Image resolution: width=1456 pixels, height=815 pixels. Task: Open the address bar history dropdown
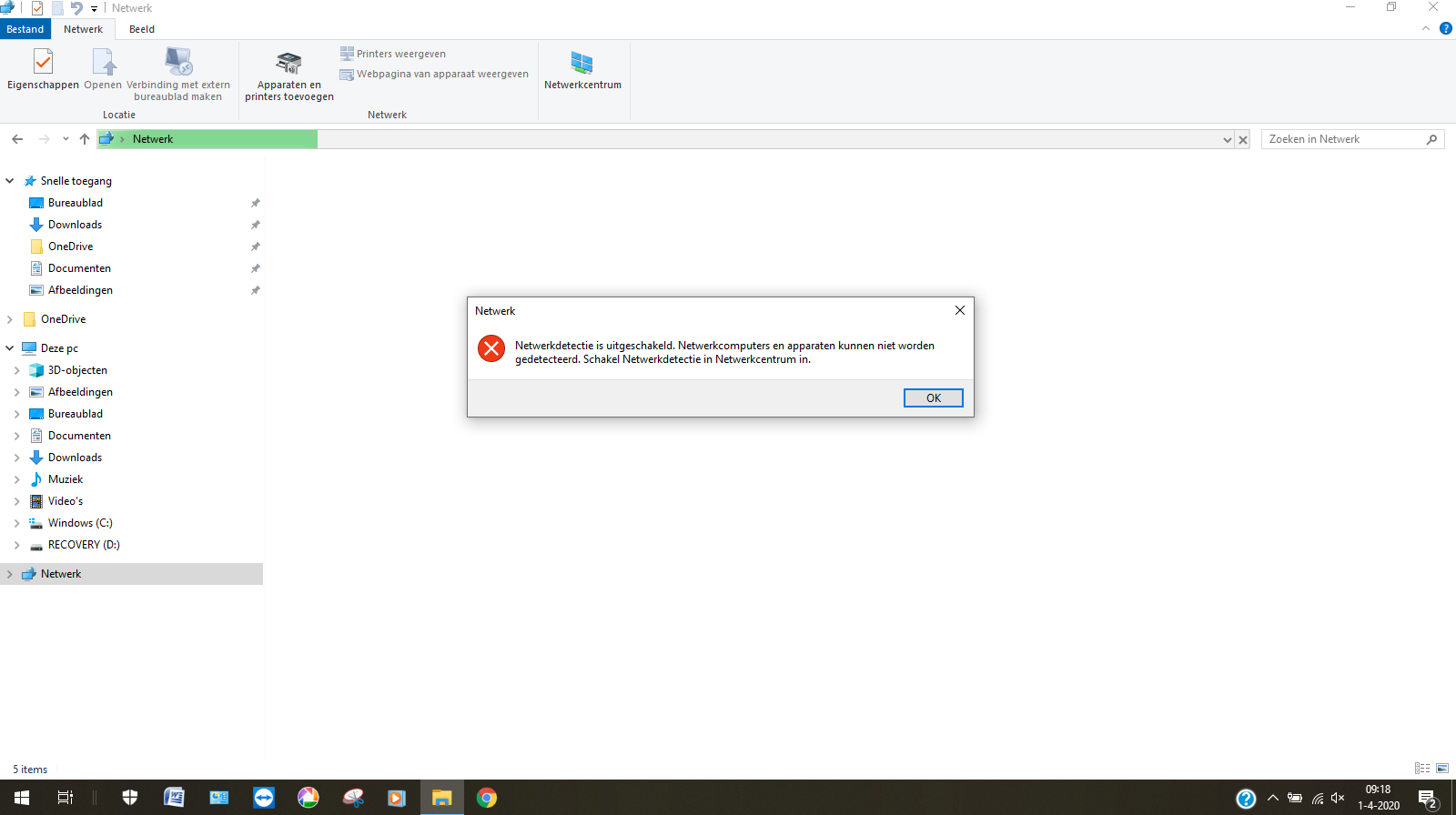(x=1227, y=139)
